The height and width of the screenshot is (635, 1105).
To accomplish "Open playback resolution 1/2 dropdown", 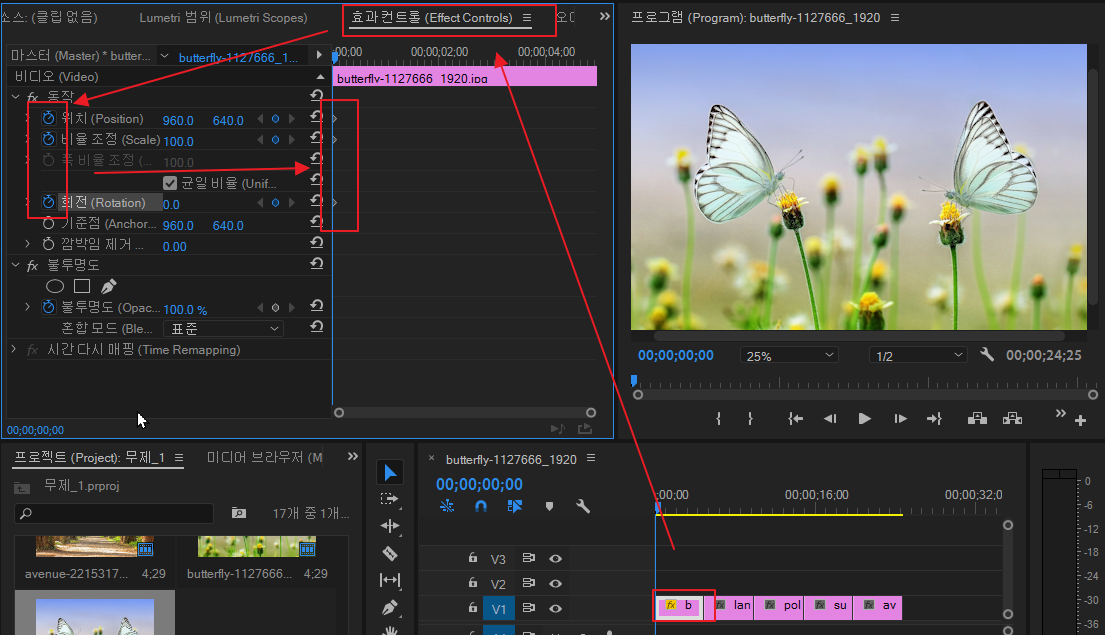I will pyautogui.click(x=918, y=356).
